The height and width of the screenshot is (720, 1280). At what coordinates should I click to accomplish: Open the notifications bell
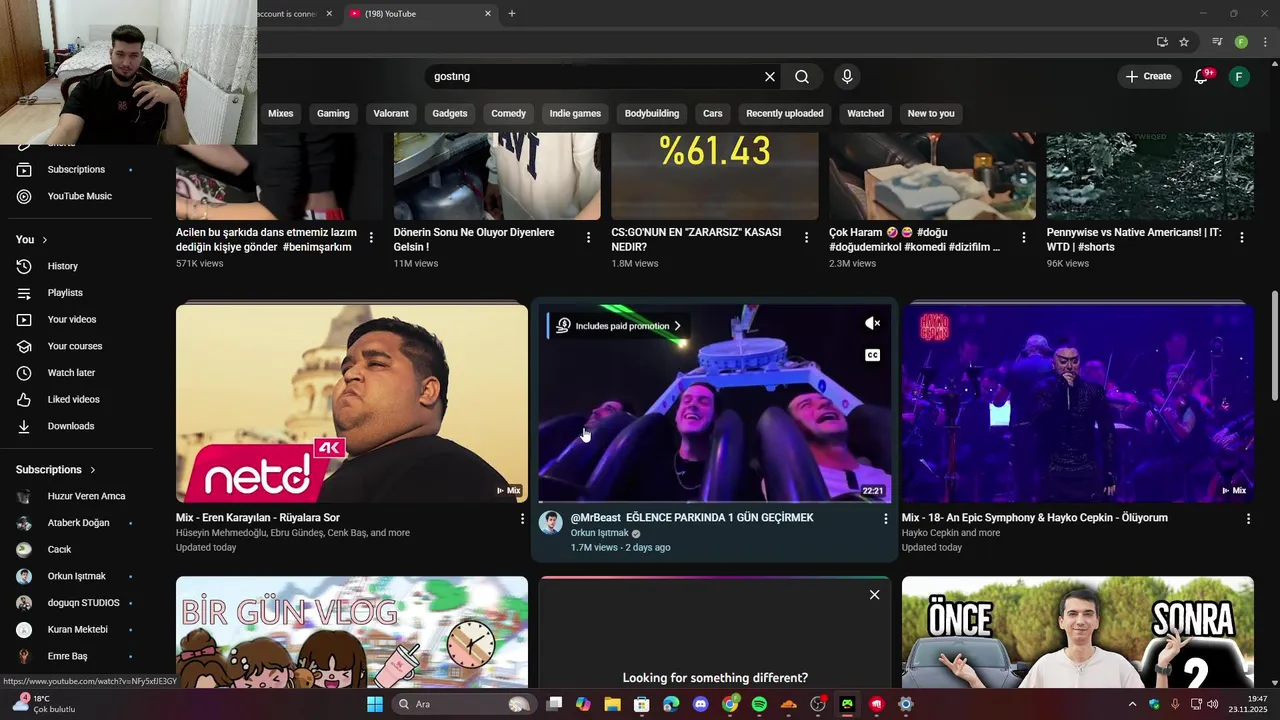1202,77
